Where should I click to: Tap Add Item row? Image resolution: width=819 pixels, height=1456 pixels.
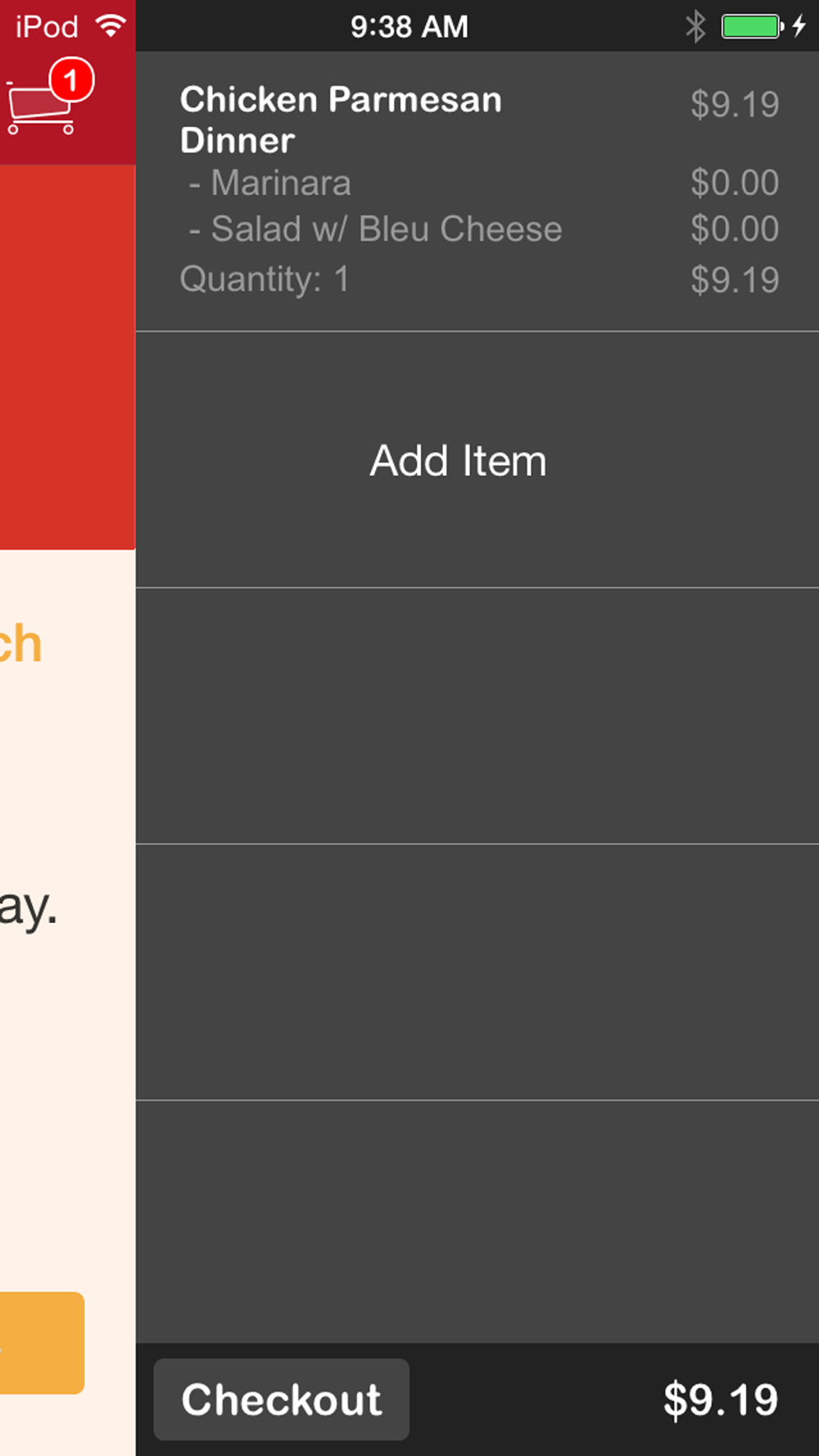477,460
